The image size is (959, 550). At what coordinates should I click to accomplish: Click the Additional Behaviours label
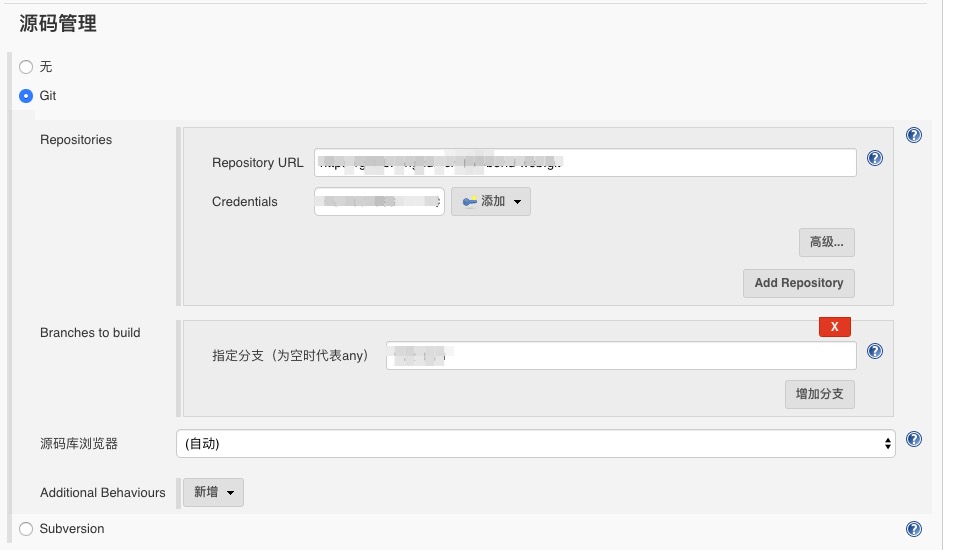click(103, 492)
